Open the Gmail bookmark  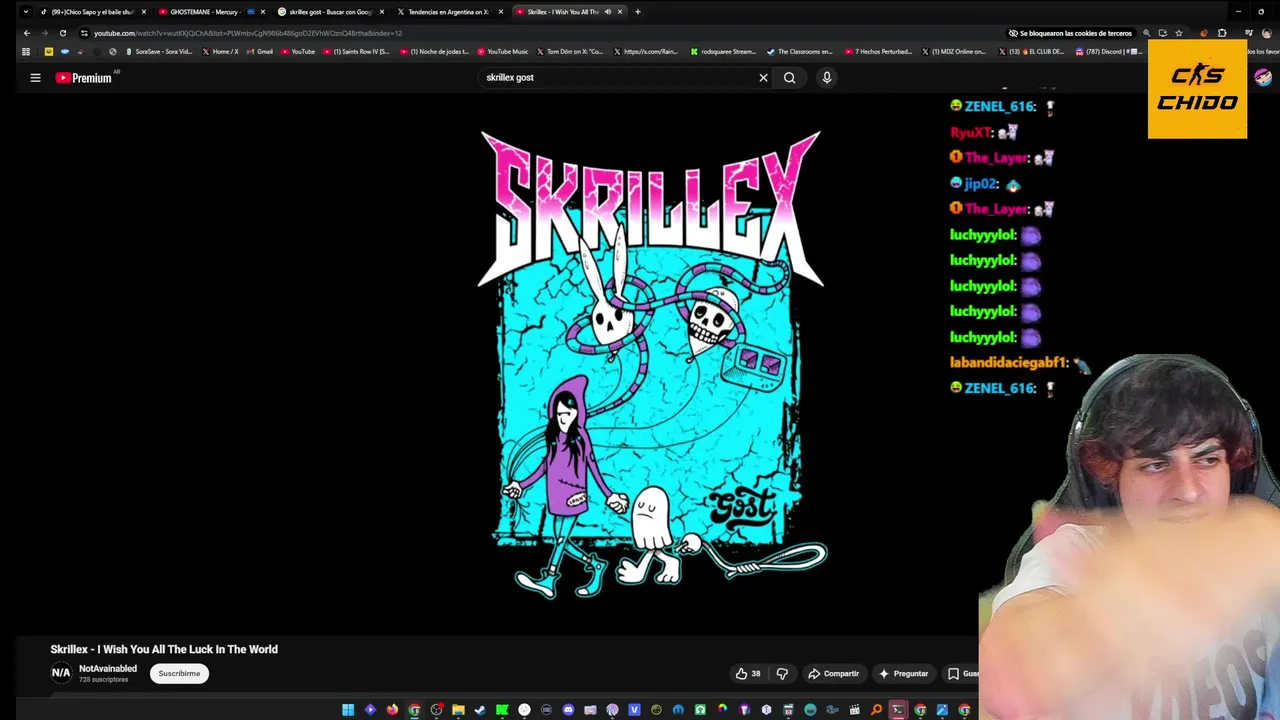pos(260,51)
